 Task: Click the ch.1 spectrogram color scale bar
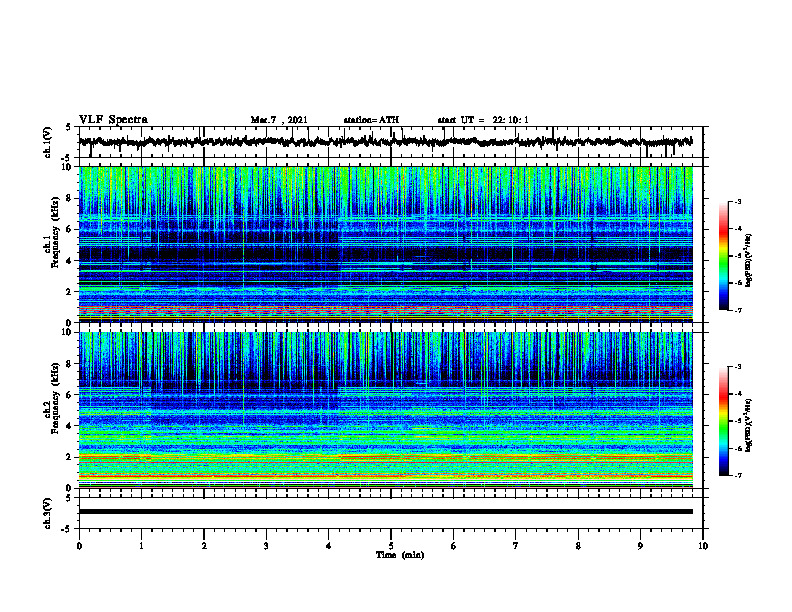[x=723, y=256]
